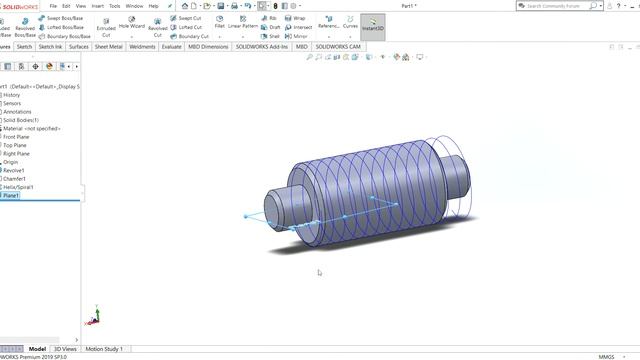Viewport: 640px width, 360px height.
Task: Select the Draft tool
Action: pyautogui.click(x=271, y=27)
